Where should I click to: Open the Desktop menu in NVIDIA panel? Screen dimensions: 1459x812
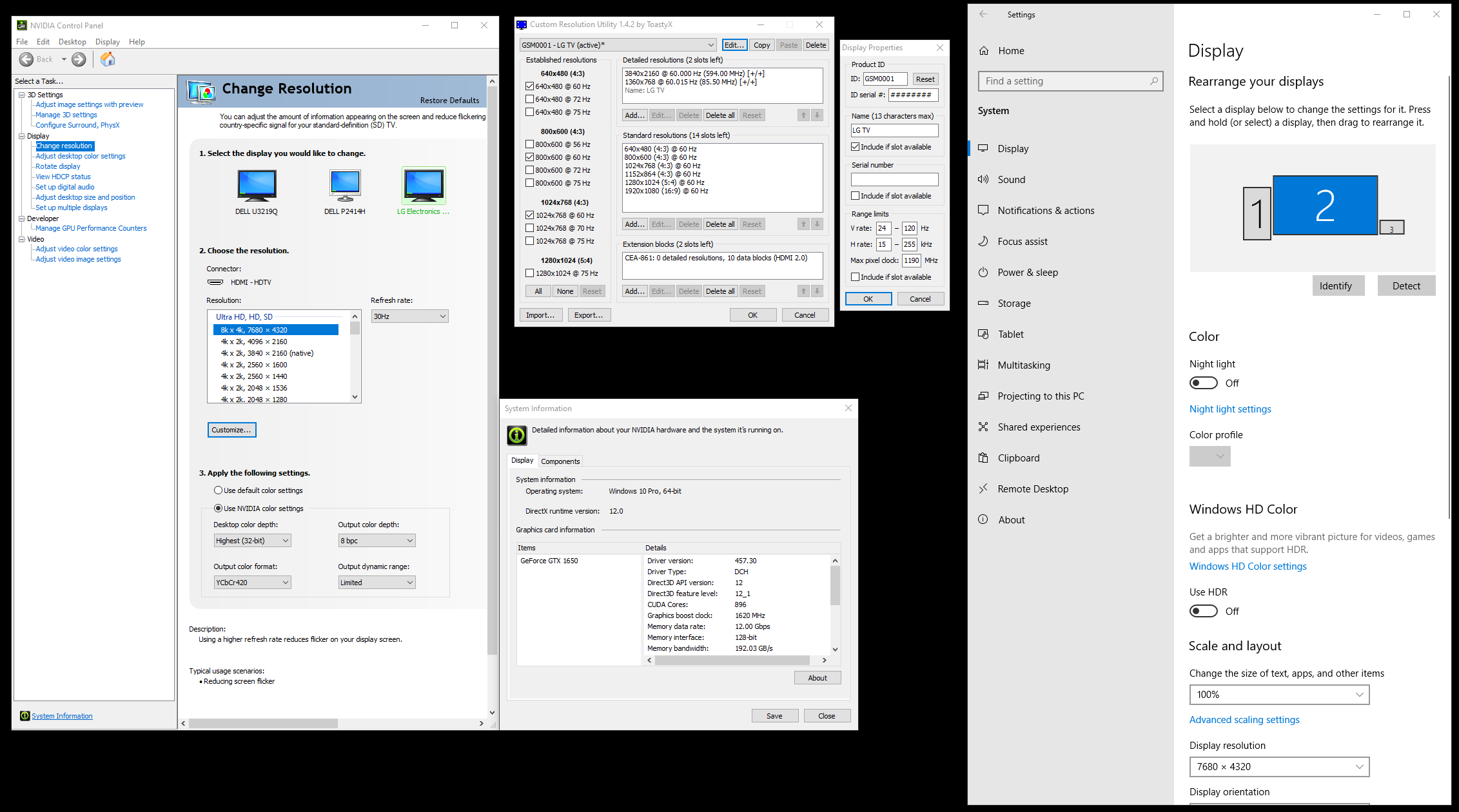[x=72, y=42]
